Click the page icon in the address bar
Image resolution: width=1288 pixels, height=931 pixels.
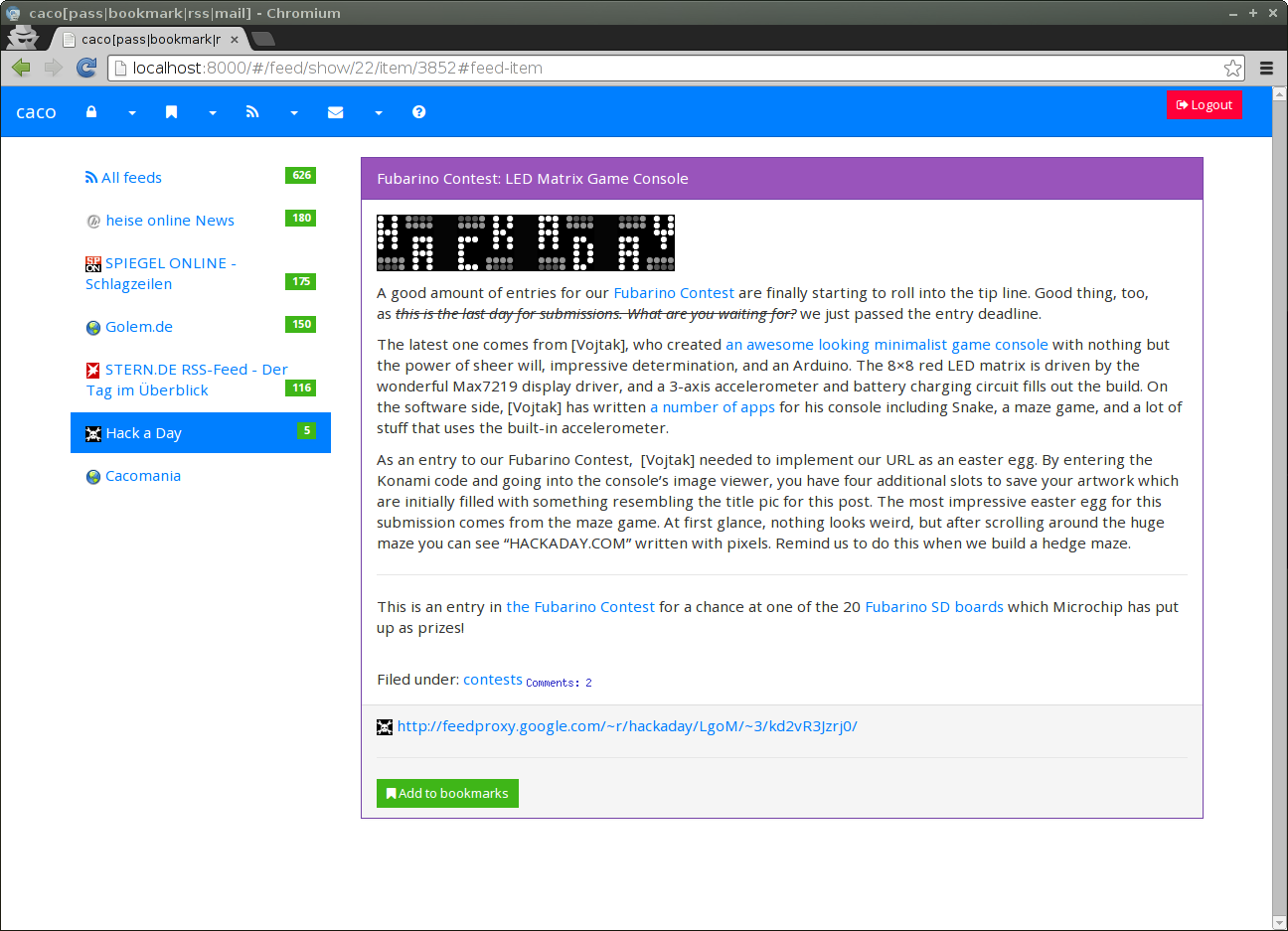point(120,68)
